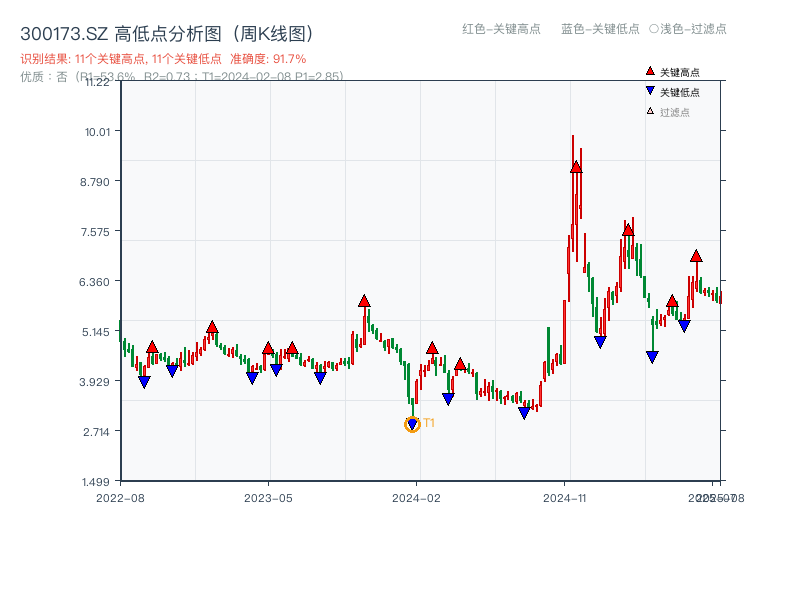Click the orange-circled T1 low marker
The width and height of the screenshot is (800, 600).
coord(412,424)
